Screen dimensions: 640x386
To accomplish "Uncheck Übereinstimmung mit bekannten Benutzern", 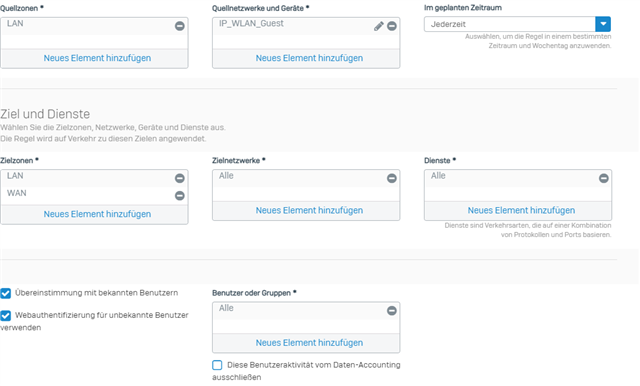I will point(6,293).
